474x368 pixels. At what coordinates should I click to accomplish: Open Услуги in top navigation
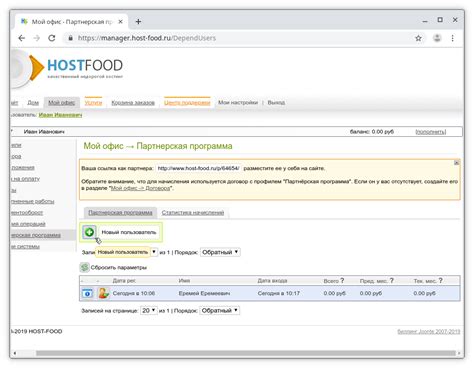[x=93, y=103]
